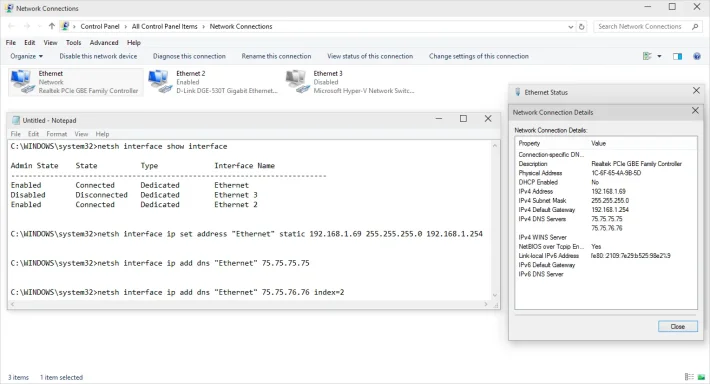Screen dimensions: 710x384
Task: Click Notepad horizontal scrollbar right arrow
Action: pos(486,304)
